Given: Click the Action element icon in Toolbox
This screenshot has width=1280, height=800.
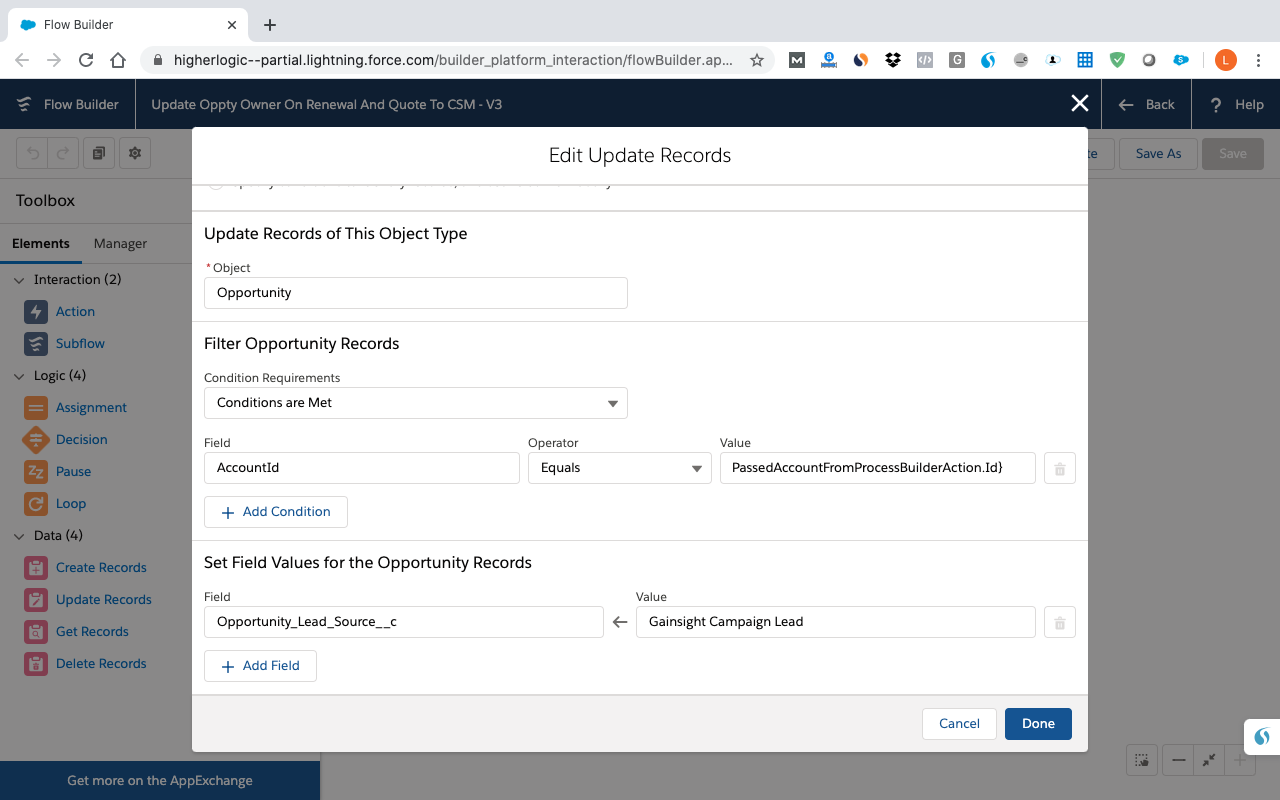Looking at the screenshot, I should tap(36, 312).
